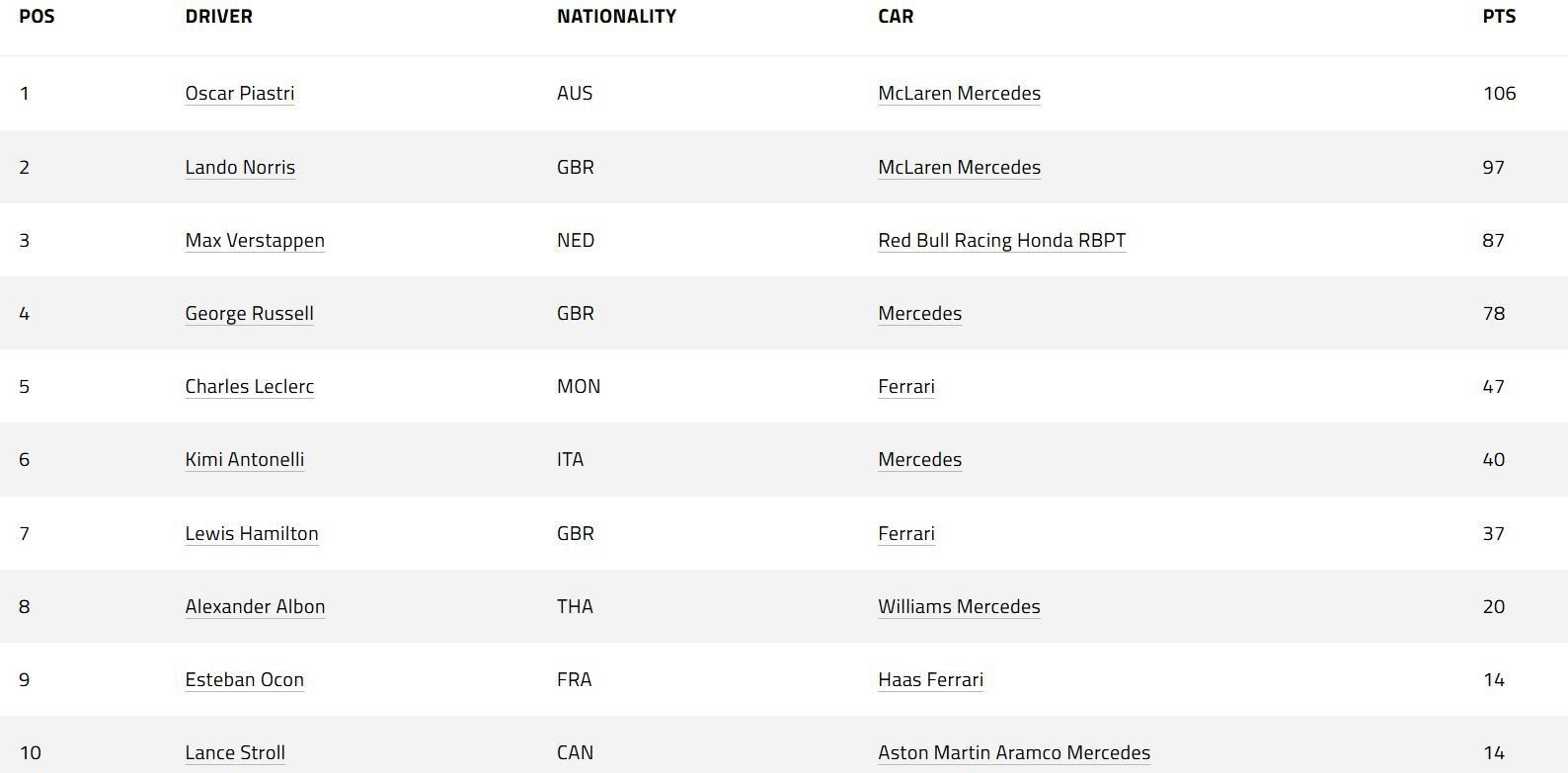Open Kimi Antonelli driver link

pos(245,459)
